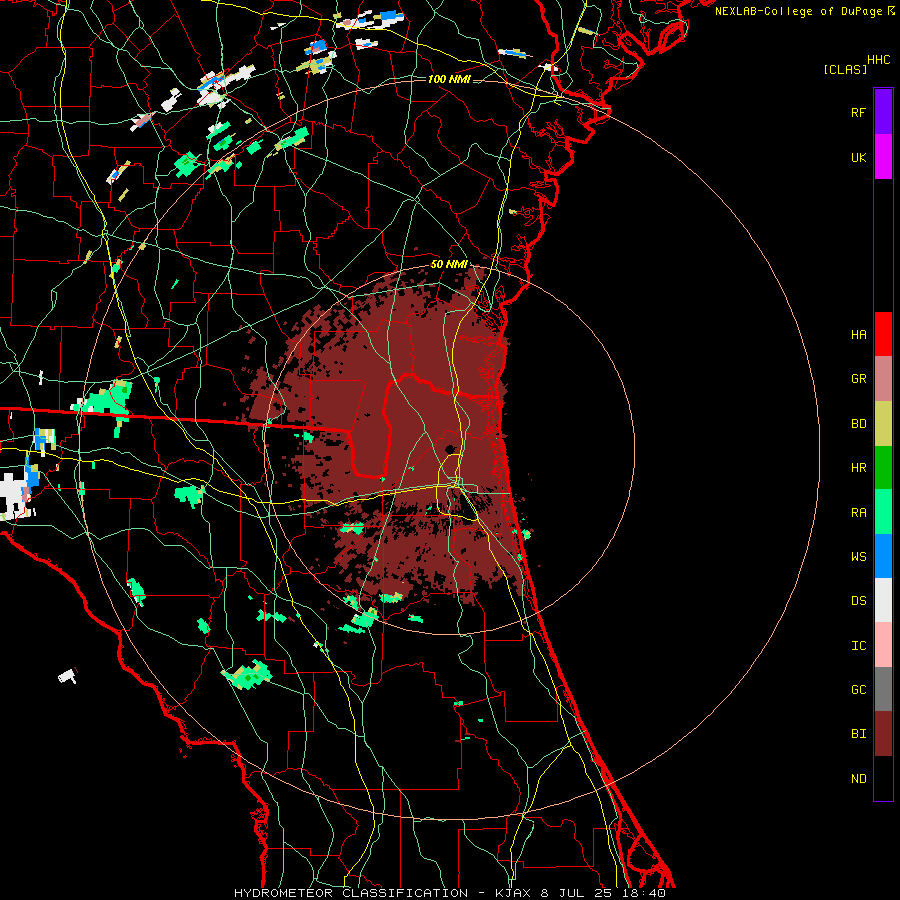Click the WS blue legend swatch

tap(883, 556)
